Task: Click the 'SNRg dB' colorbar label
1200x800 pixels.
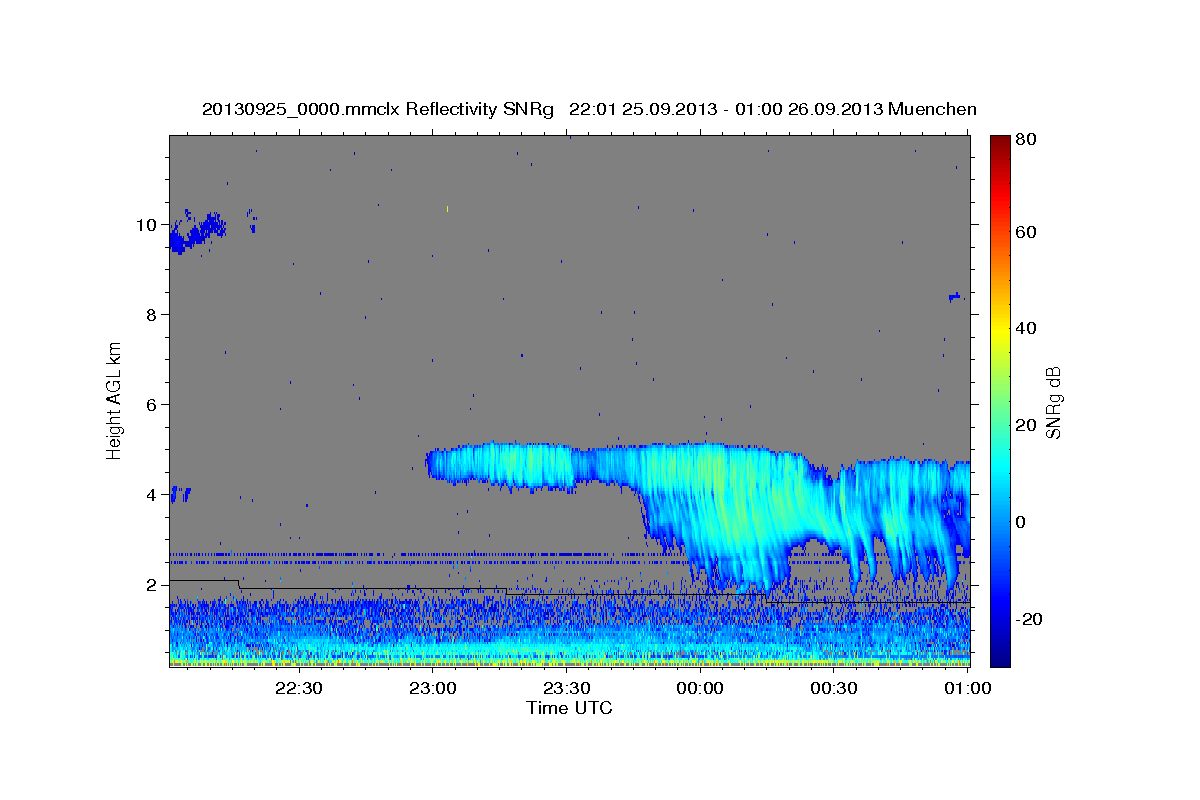Action: click(x=1053, y=402)
